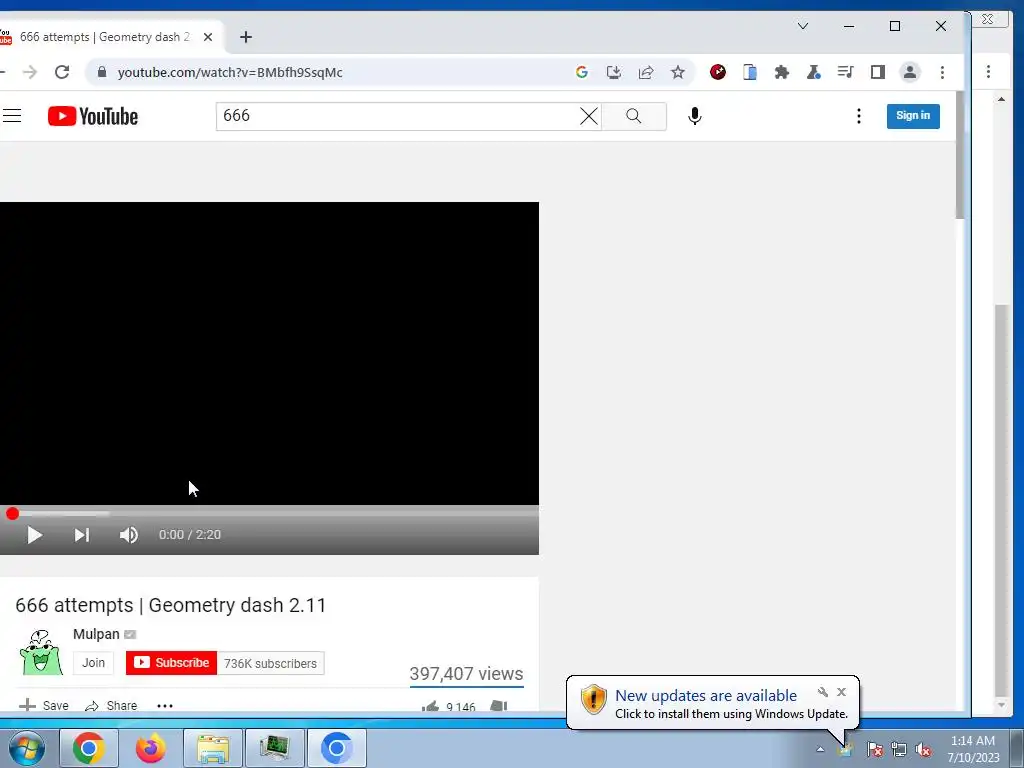The height and width of the screenshot is (768, 1024).
Task: Open File Explorer from the taskbar
Action: [x=213, y=748]
